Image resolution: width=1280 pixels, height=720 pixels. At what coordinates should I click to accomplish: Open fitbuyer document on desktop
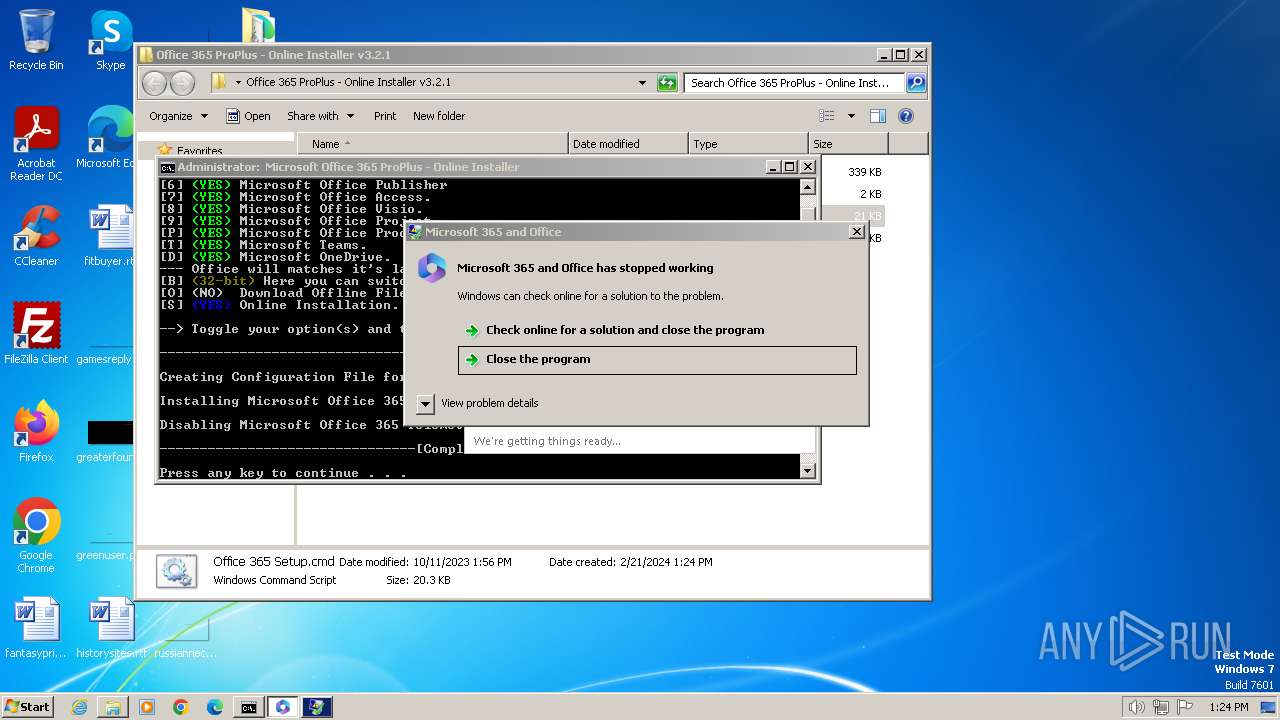[109, 236]
